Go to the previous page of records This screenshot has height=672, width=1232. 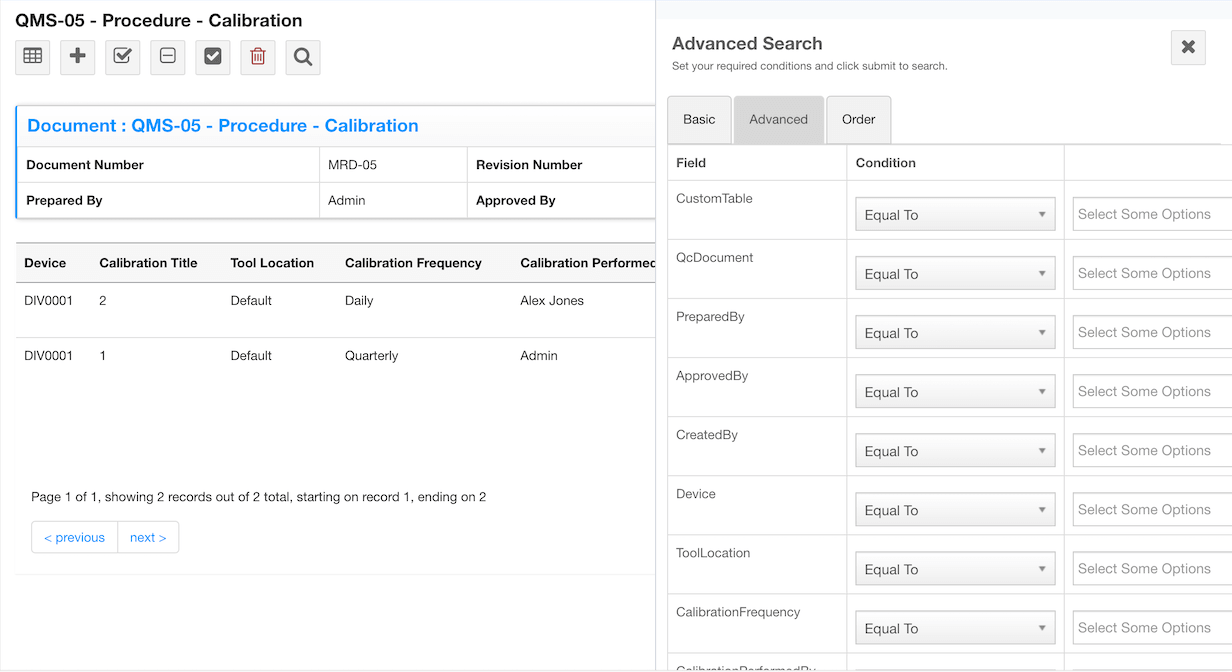(74, 537)
